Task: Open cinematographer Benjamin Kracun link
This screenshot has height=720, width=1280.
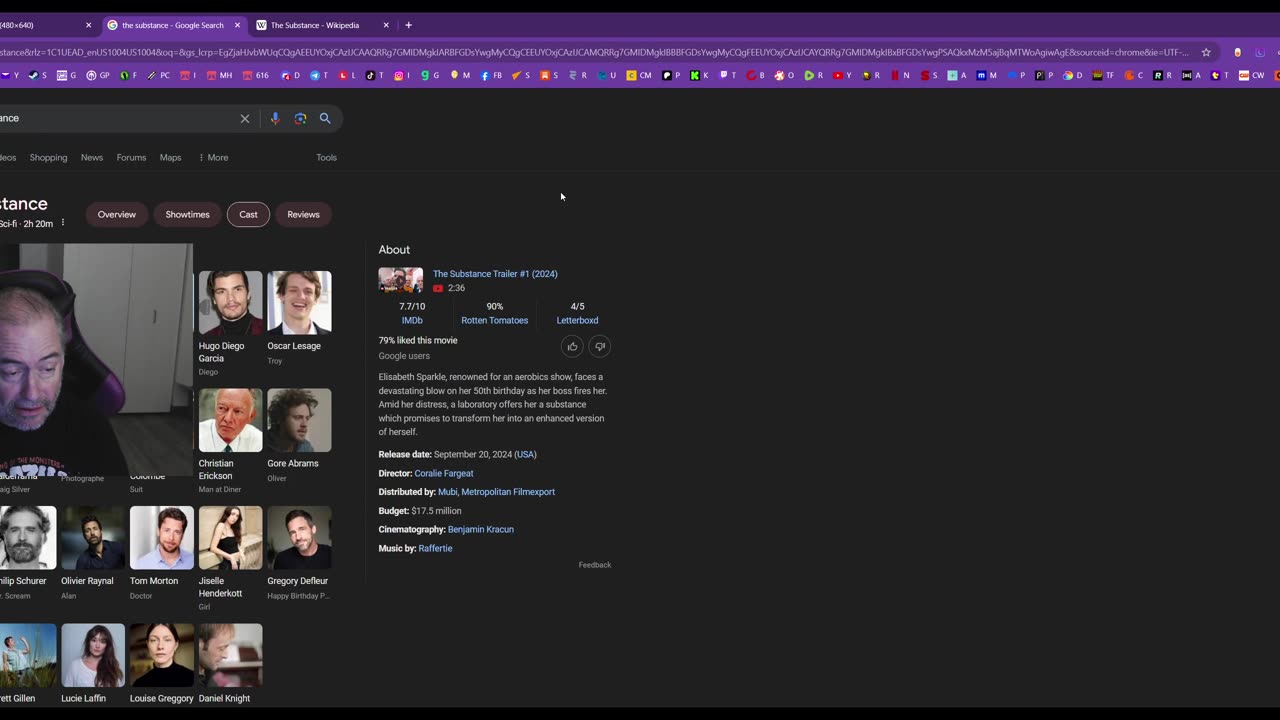Action: click(481, 529)
